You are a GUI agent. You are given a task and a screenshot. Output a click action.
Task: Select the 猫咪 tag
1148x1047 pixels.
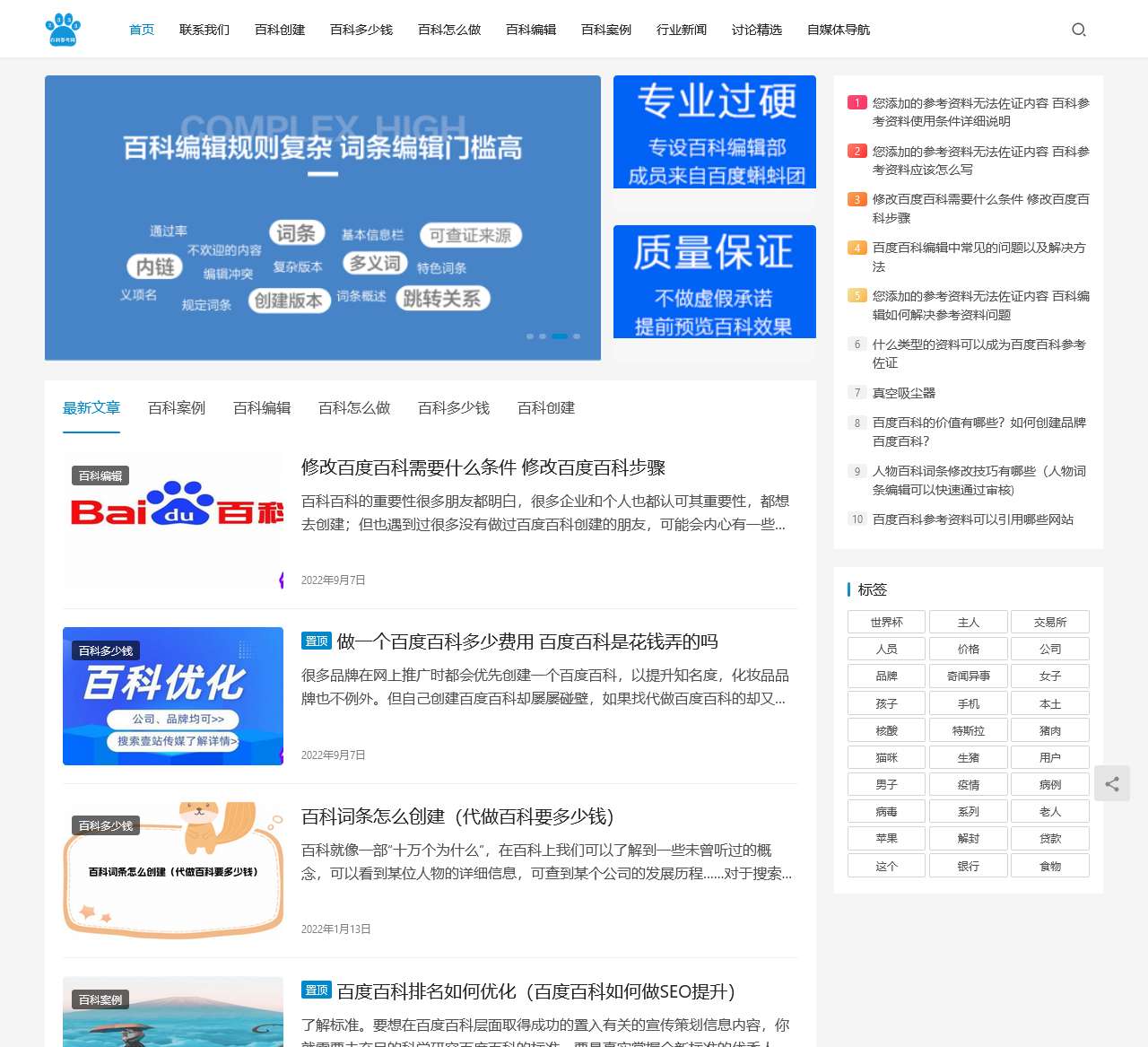(887, 757)
